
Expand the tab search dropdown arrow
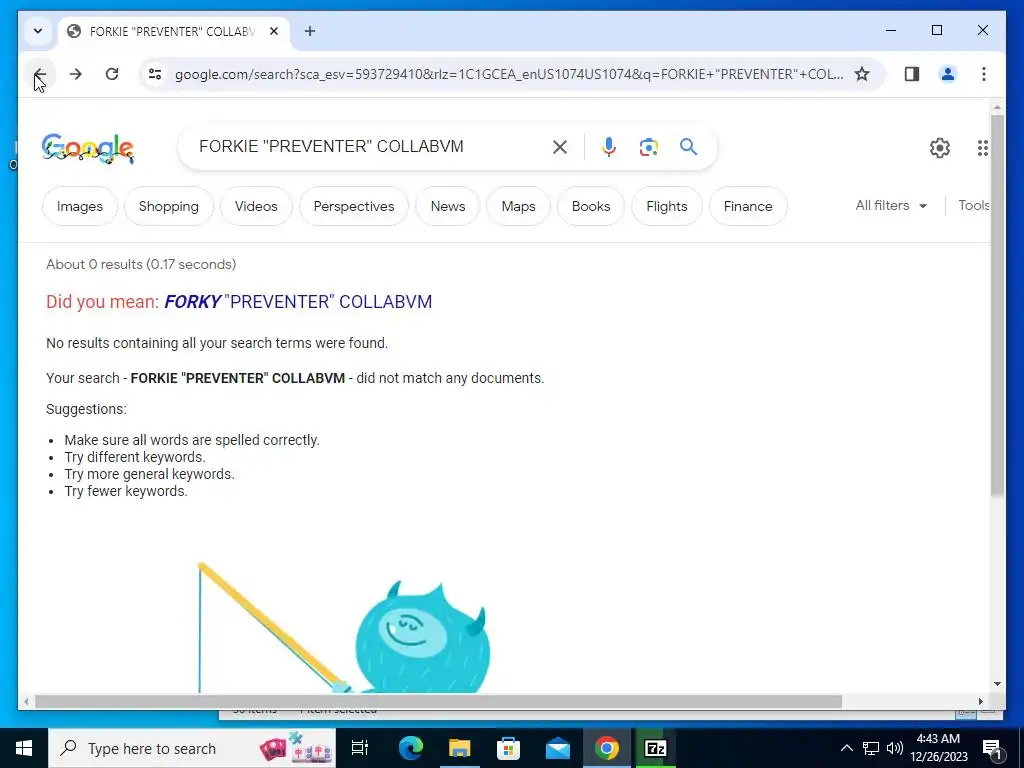point(38,31)
